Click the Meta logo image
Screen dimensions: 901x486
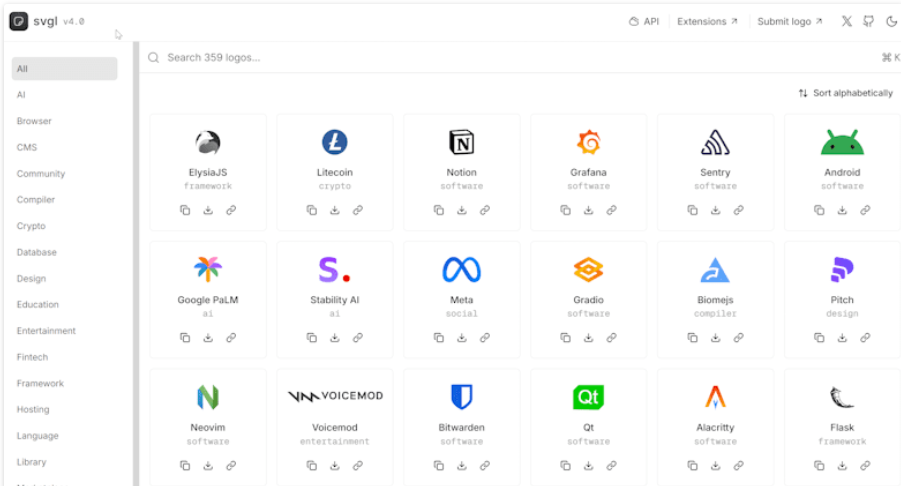click(x=461, y=269)
